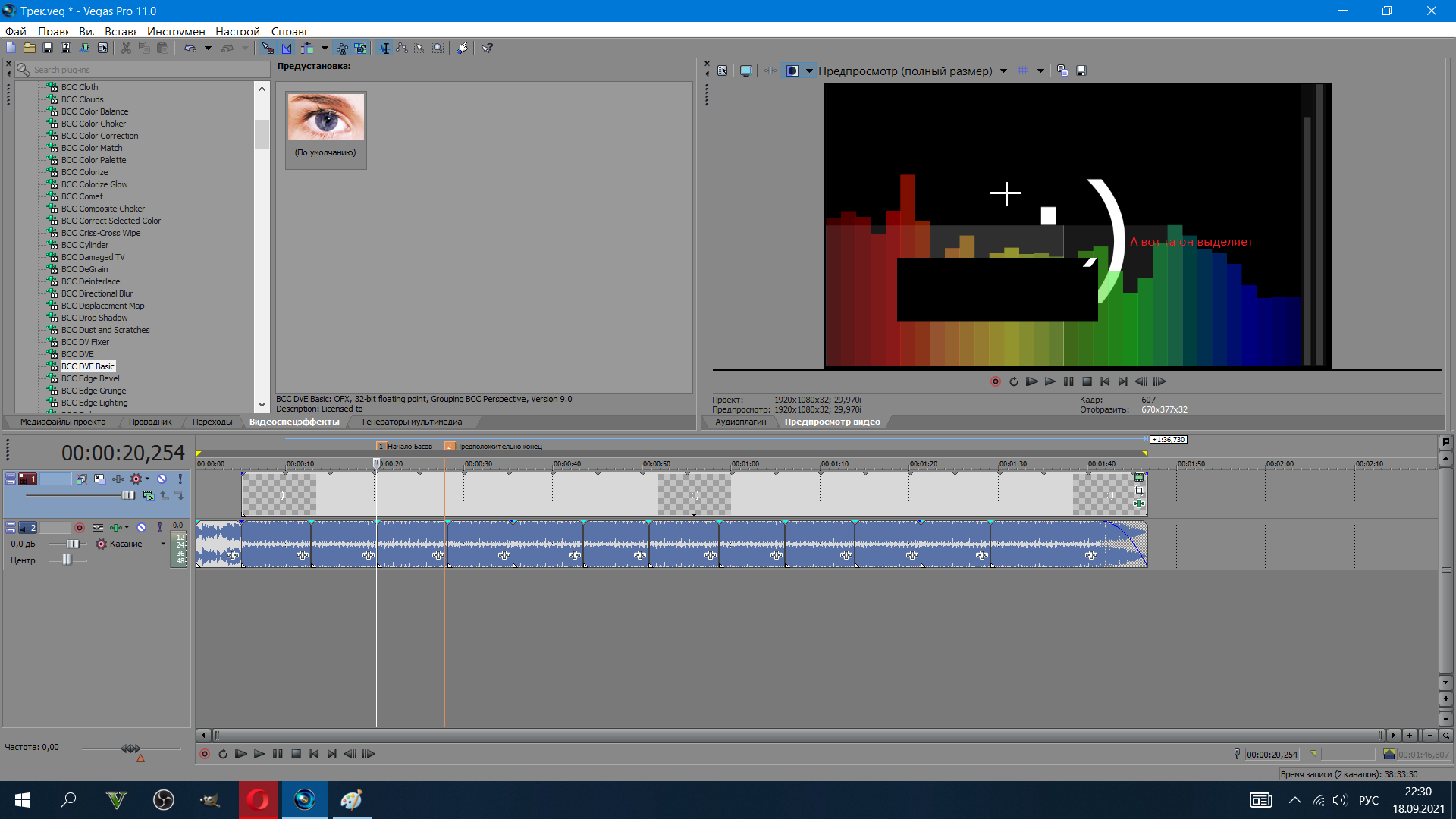The image size is (1456, 819).
Task: Toggle preview on external monitor icon
Action: point(746,71)
